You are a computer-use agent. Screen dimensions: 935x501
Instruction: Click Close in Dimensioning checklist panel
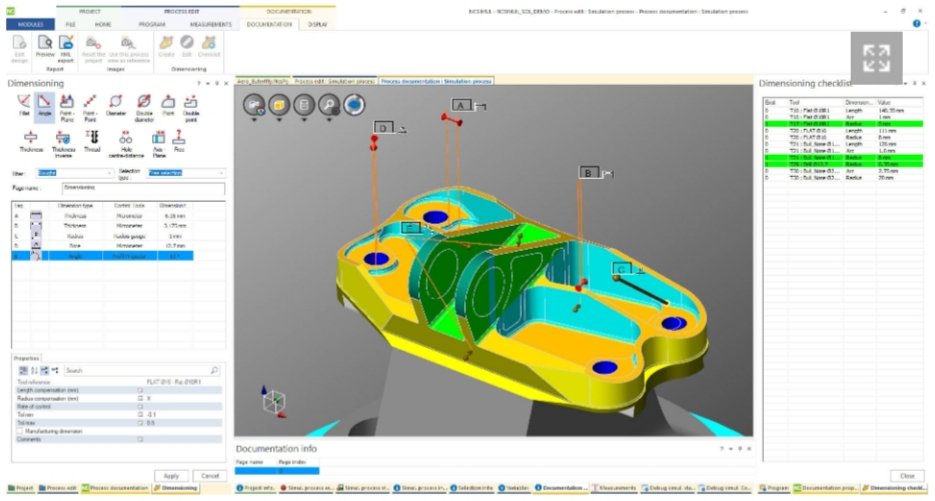(x=907, y=476)
